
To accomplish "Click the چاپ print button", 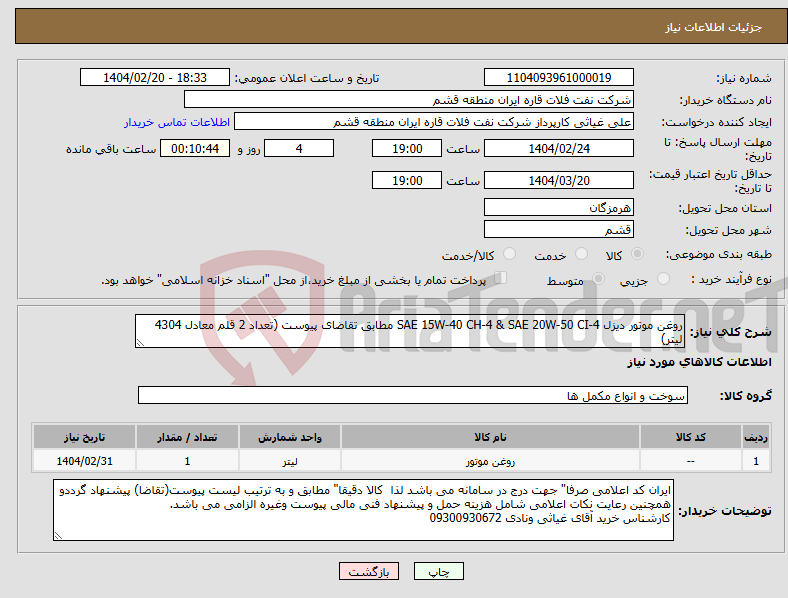I will 439,571.
